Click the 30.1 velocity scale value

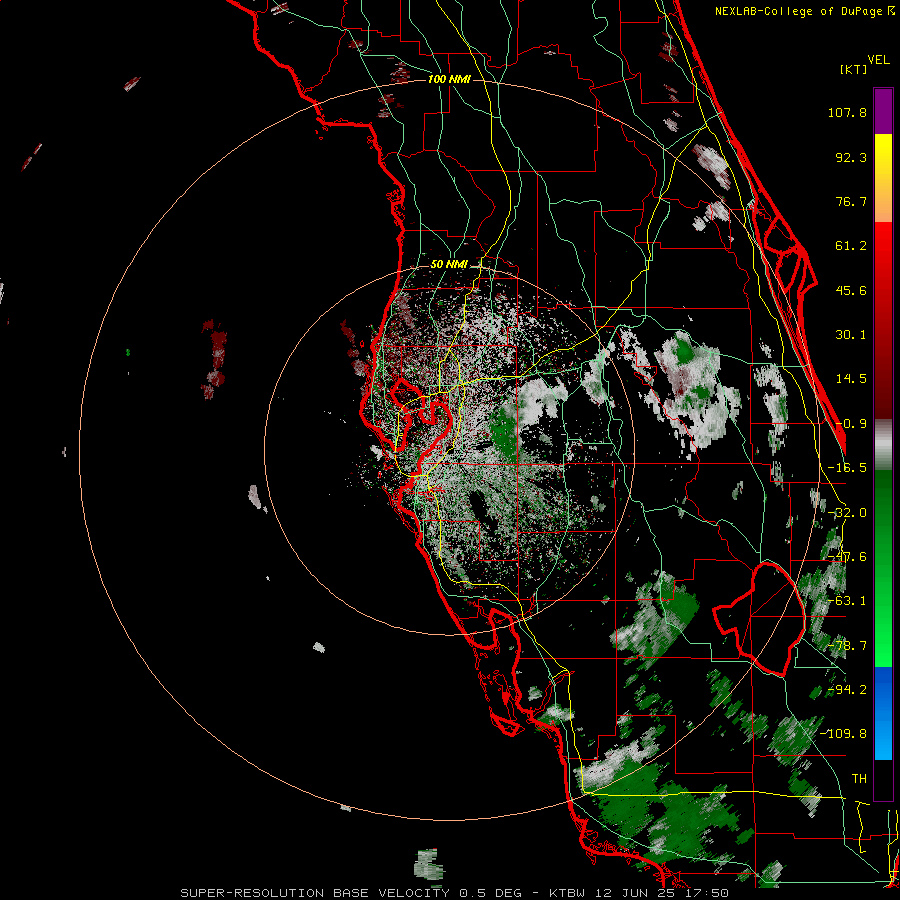tap(851, 335)
